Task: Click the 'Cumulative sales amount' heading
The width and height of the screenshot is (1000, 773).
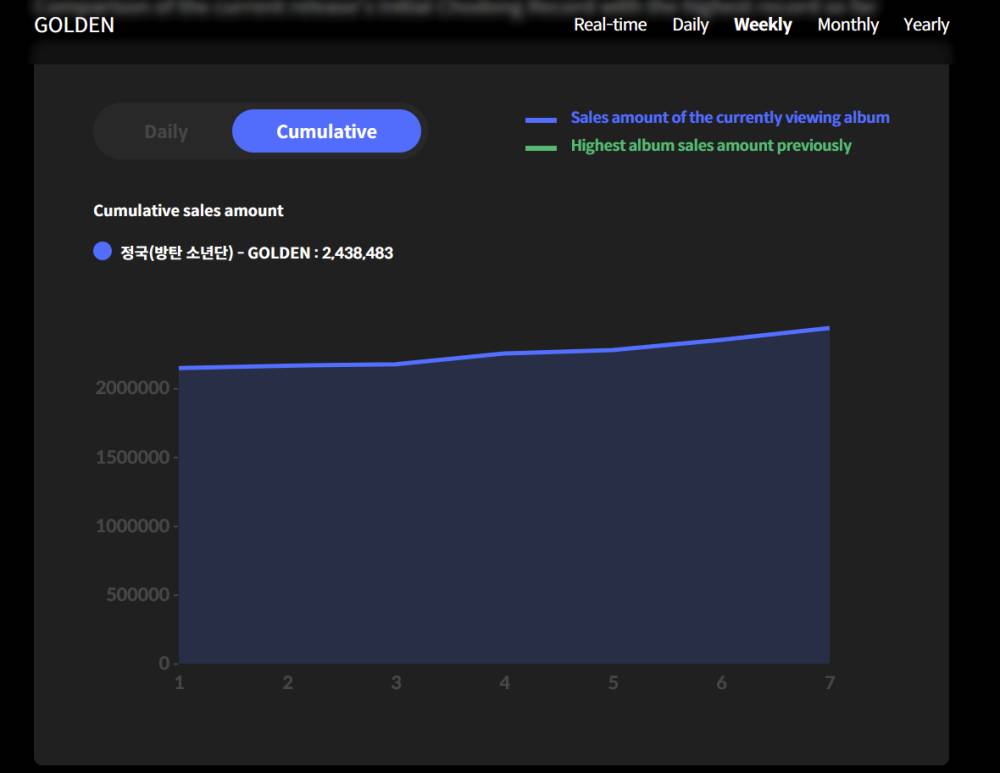Action: (188, 210)
